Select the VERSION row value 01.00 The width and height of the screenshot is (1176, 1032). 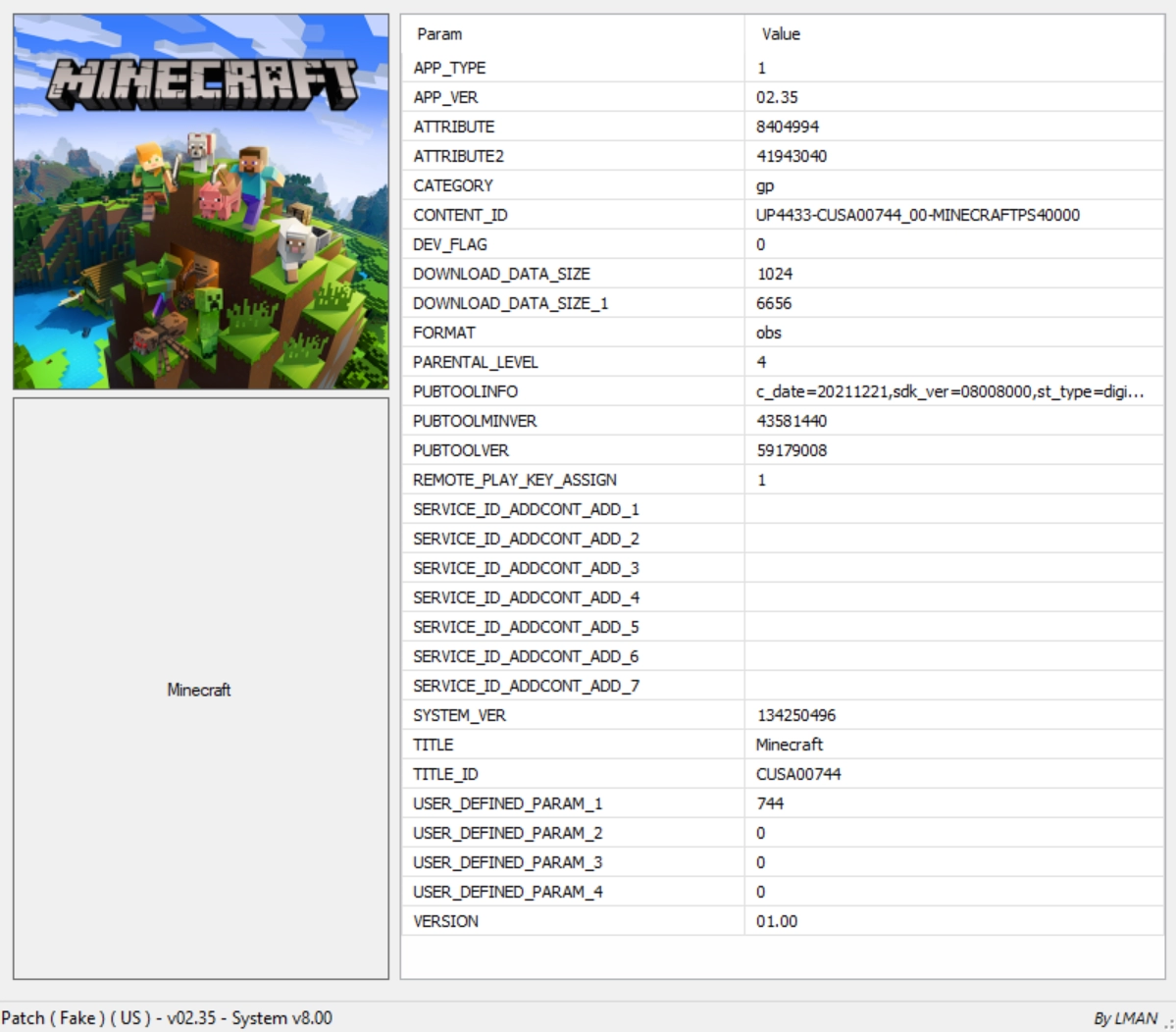777,921
